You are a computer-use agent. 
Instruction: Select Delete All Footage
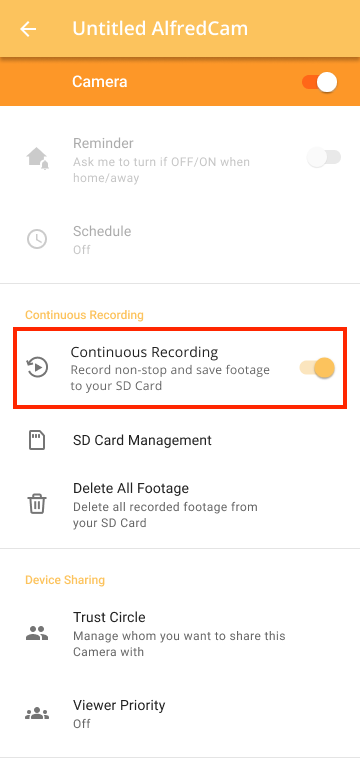click(180, 504)
